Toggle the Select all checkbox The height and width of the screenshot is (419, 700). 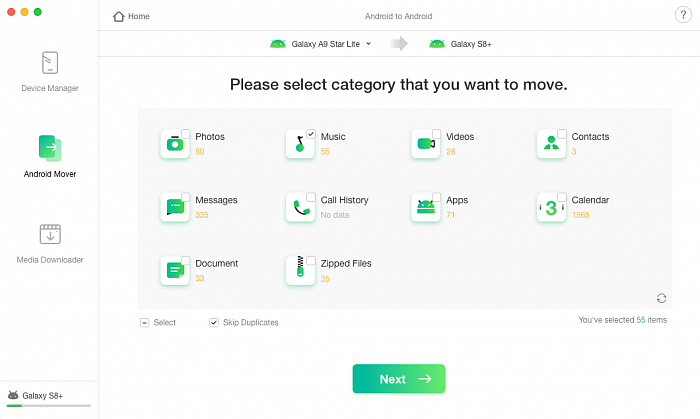coord(144,323)
